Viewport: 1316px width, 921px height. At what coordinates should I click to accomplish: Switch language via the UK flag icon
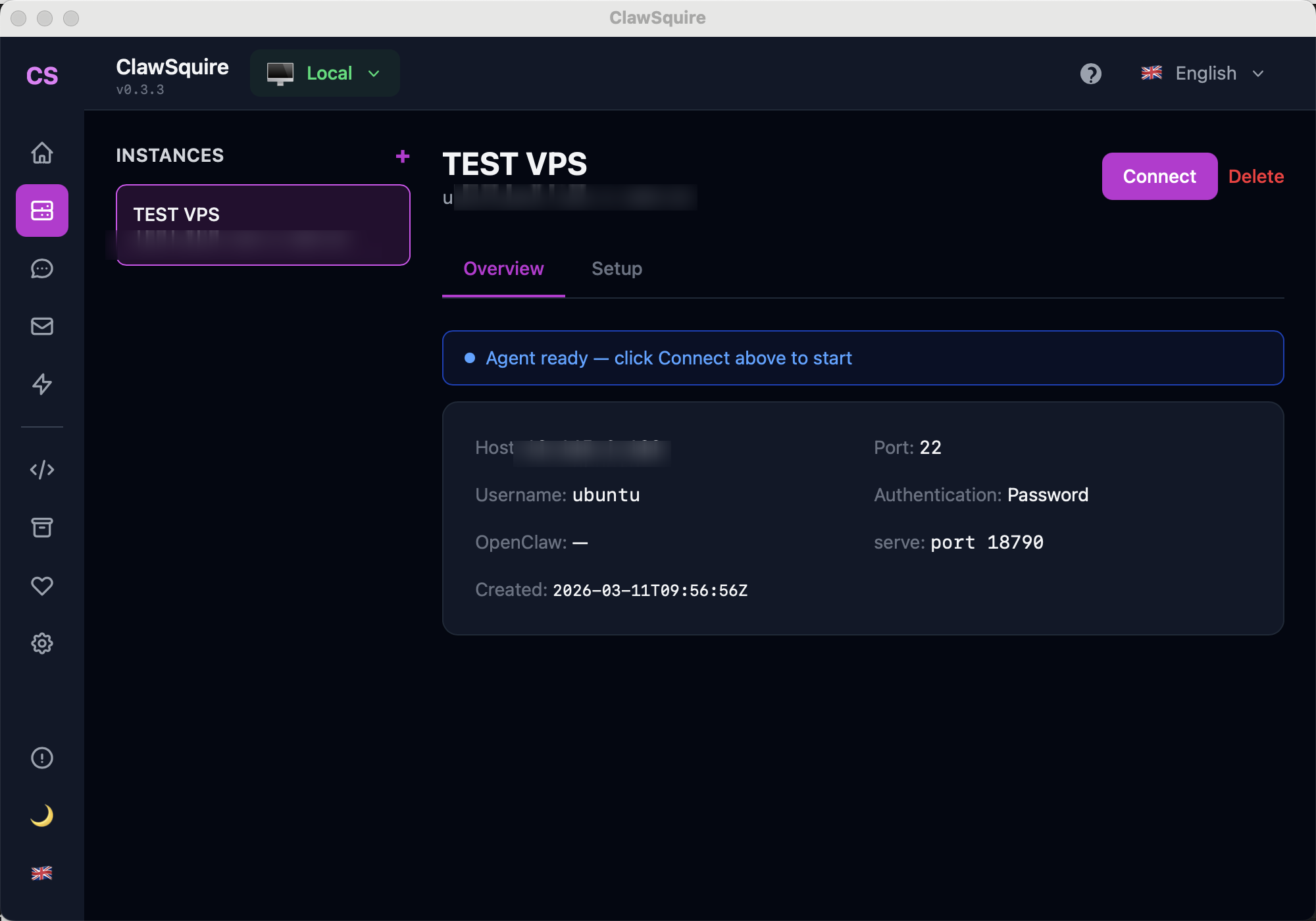coord(42,873)
